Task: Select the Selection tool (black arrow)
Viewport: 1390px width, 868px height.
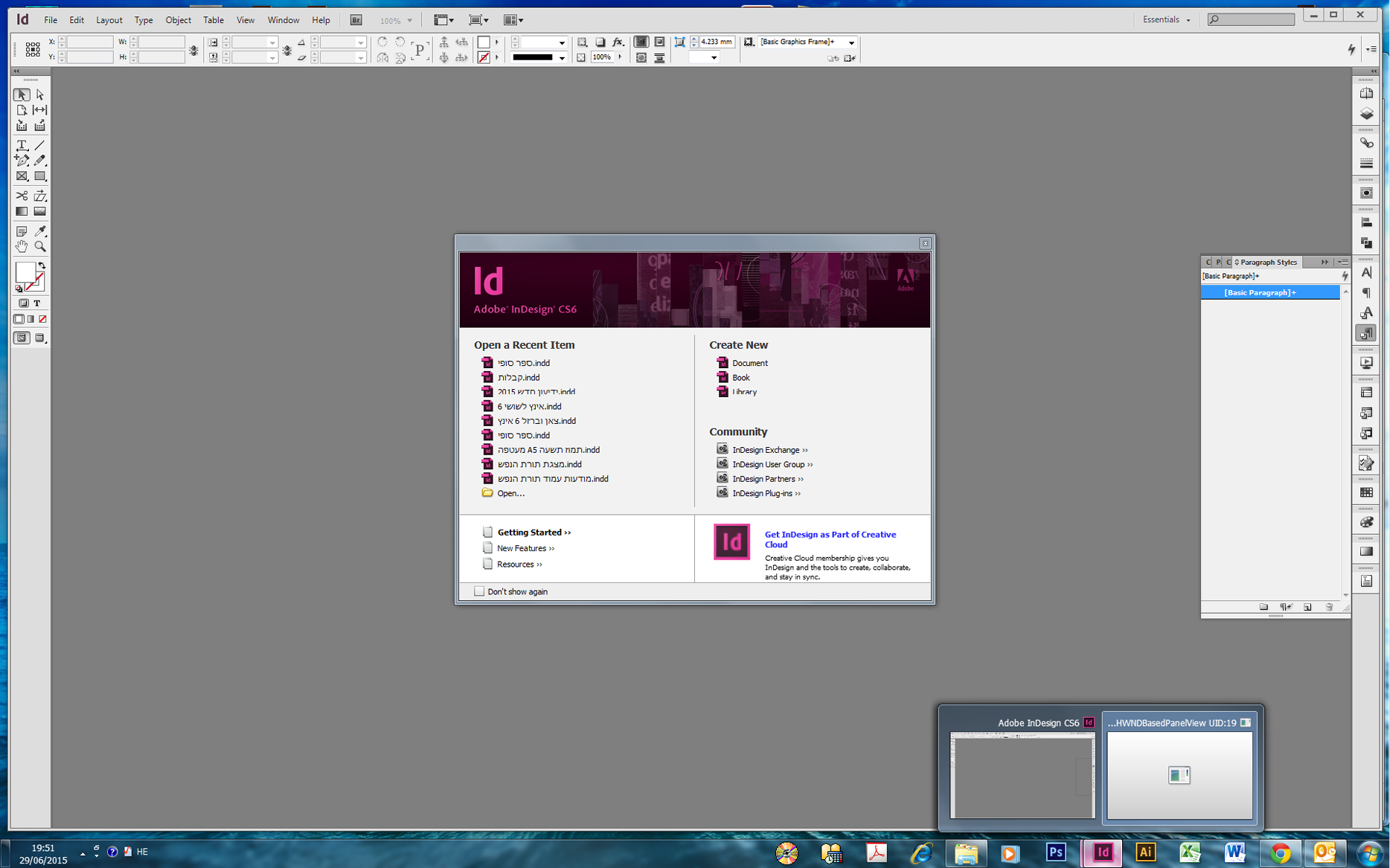Action: coord(22,94)
